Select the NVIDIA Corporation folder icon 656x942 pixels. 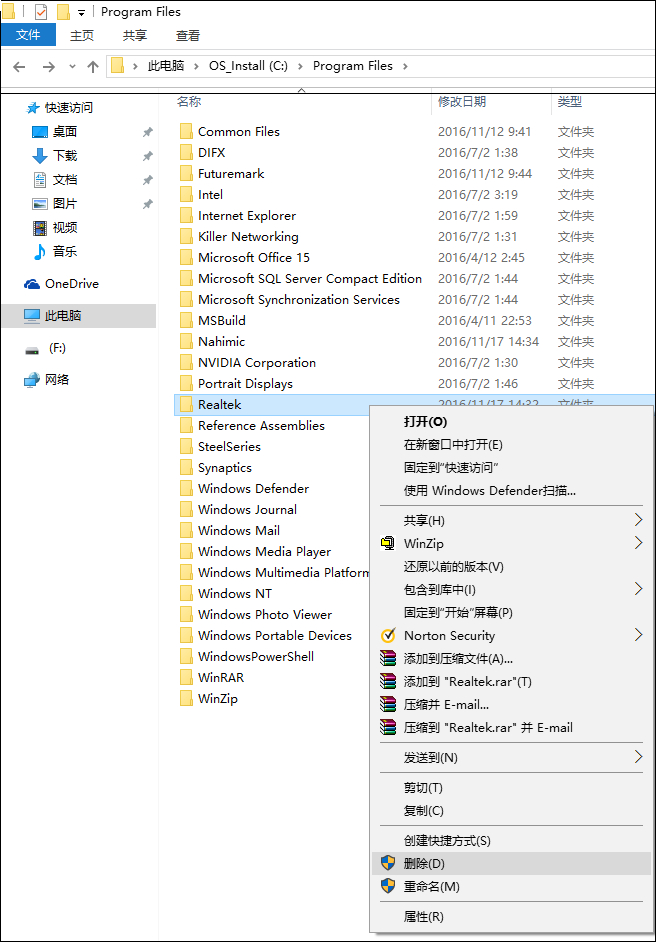click(187, 363)
